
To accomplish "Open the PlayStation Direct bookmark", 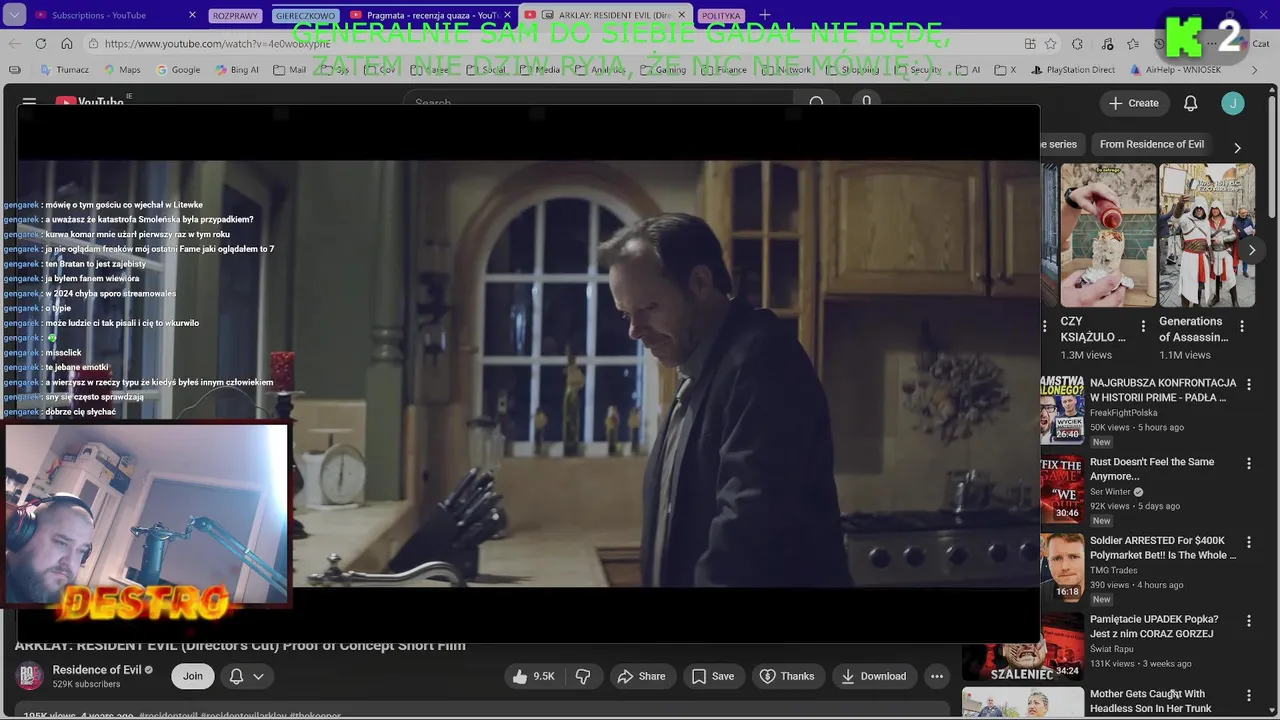I will tap(1071, 70).
